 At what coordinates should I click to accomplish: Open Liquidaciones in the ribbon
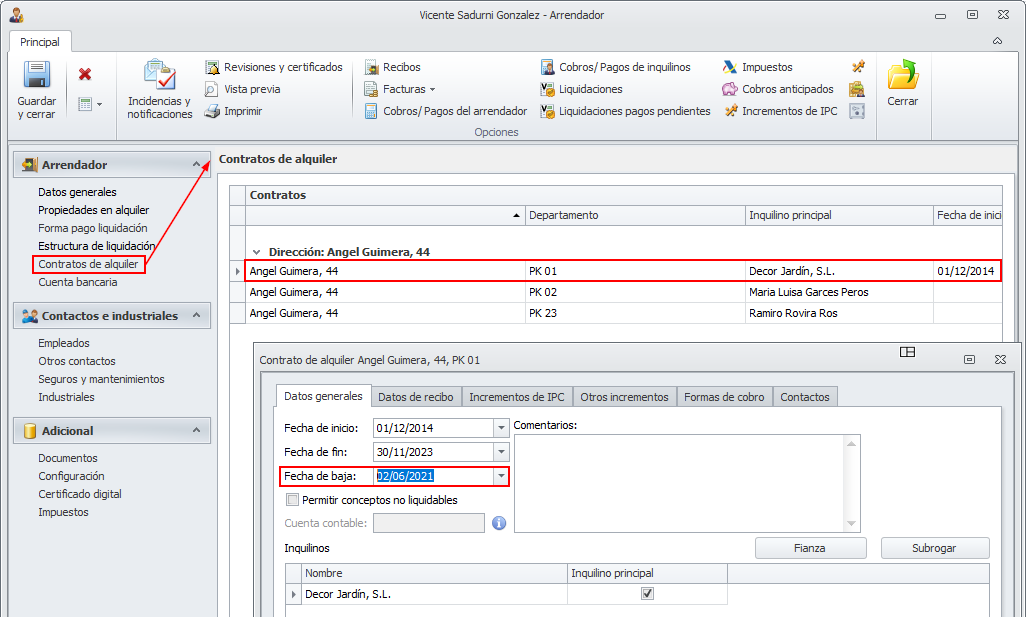(x=582, y=89)
